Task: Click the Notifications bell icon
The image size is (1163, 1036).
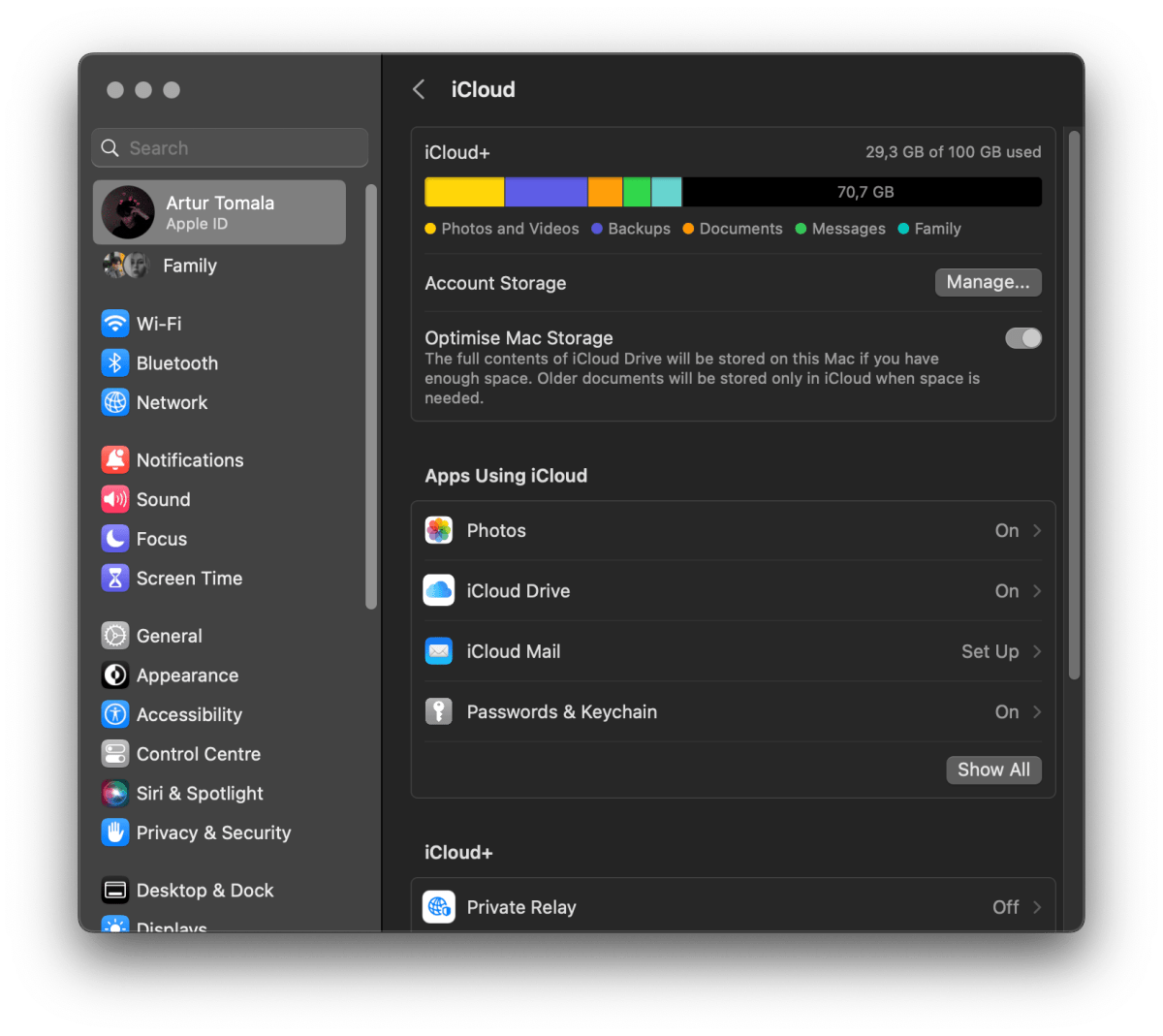Action: tap(115, 460)
